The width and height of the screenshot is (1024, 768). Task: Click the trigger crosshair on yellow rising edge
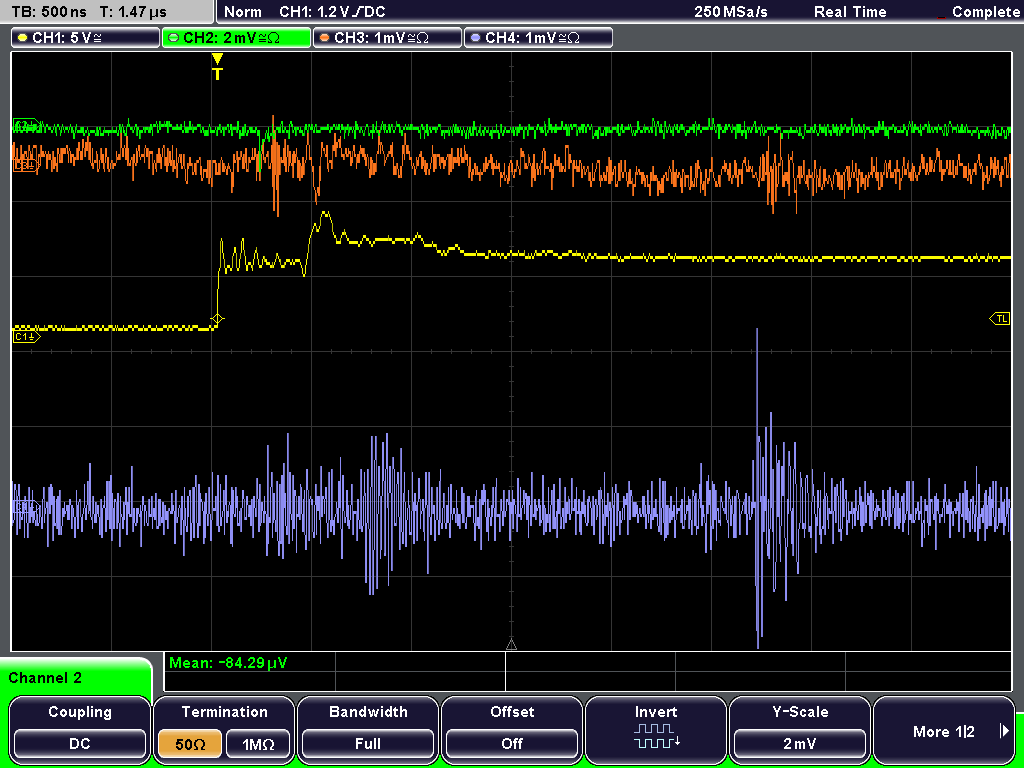[217, 319]
